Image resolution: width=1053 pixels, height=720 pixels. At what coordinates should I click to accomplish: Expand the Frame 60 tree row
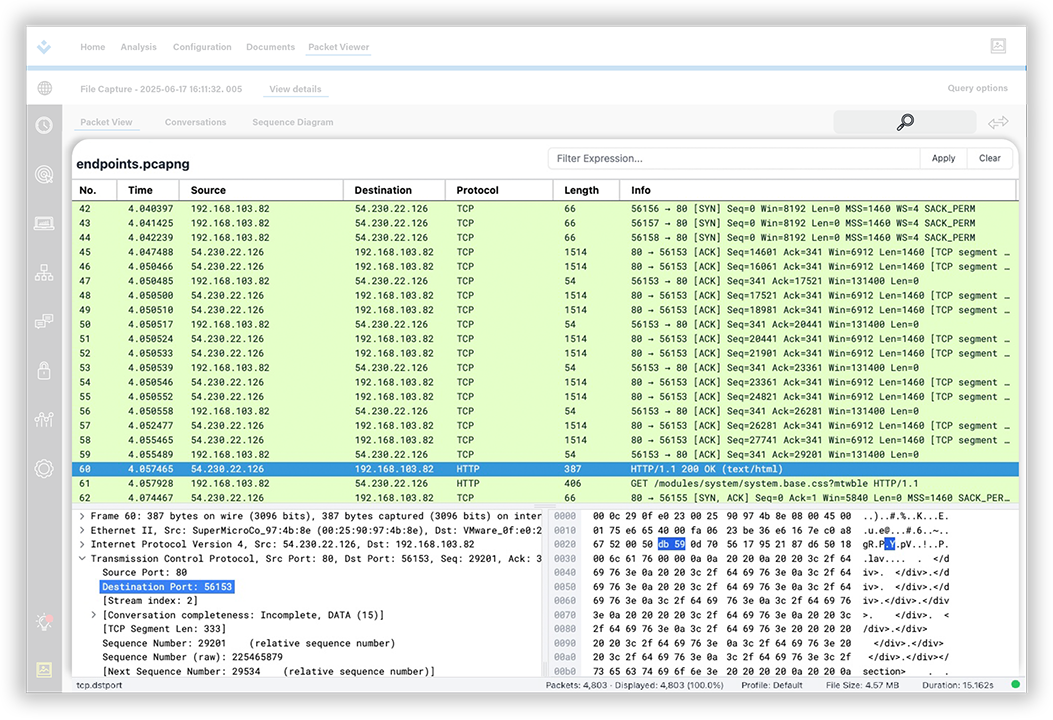click(82, 516)
